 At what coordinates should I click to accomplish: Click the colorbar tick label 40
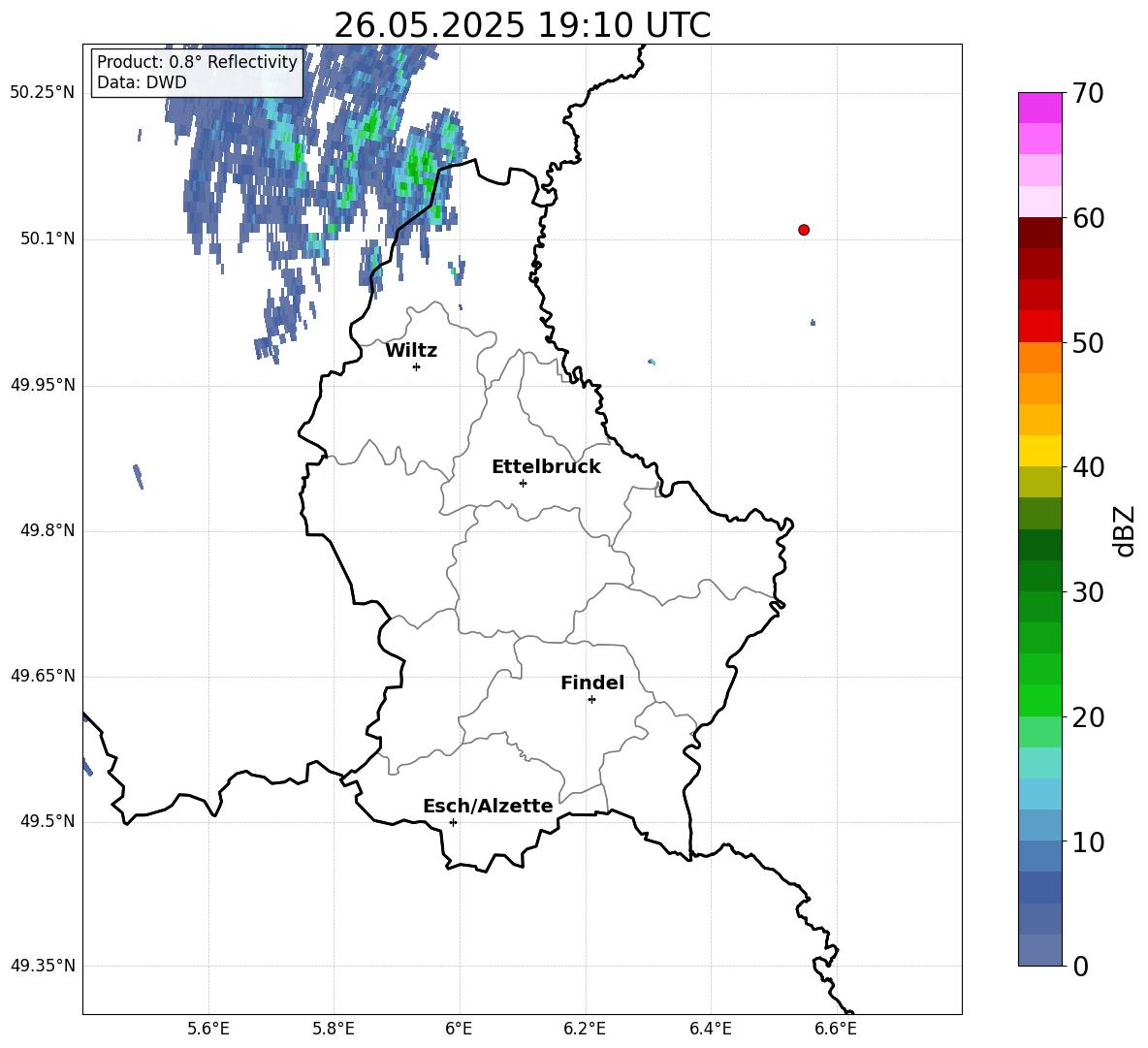coord(1088,467)
